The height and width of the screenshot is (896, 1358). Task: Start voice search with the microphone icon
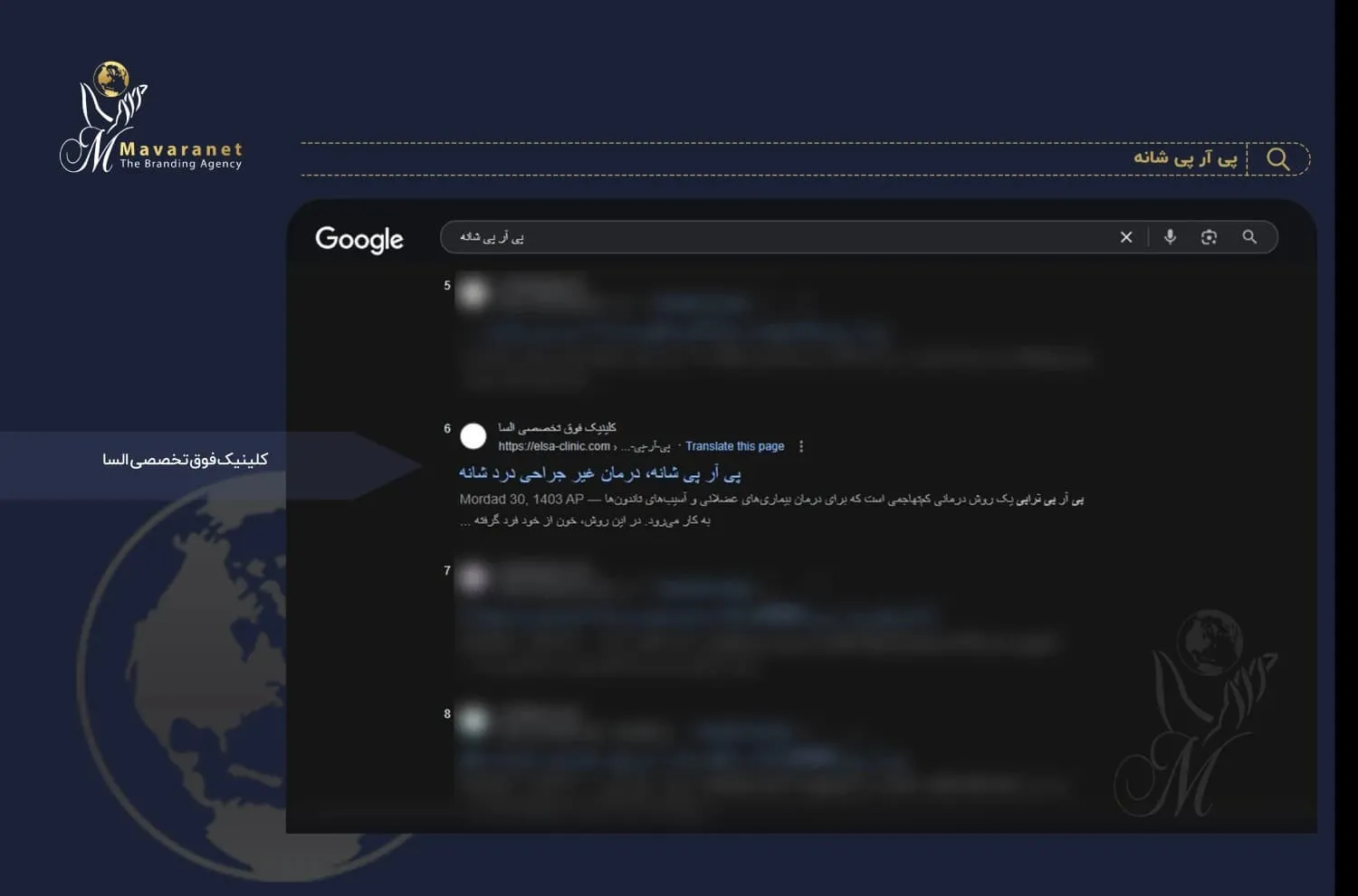1170,237
